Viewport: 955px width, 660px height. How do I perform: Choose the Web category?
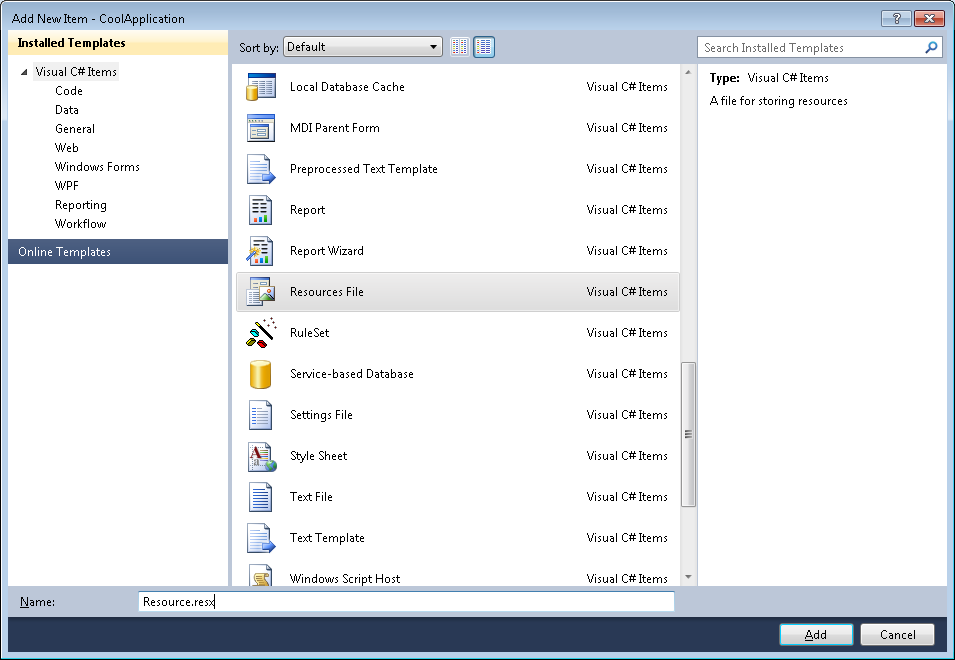point(66,147)
